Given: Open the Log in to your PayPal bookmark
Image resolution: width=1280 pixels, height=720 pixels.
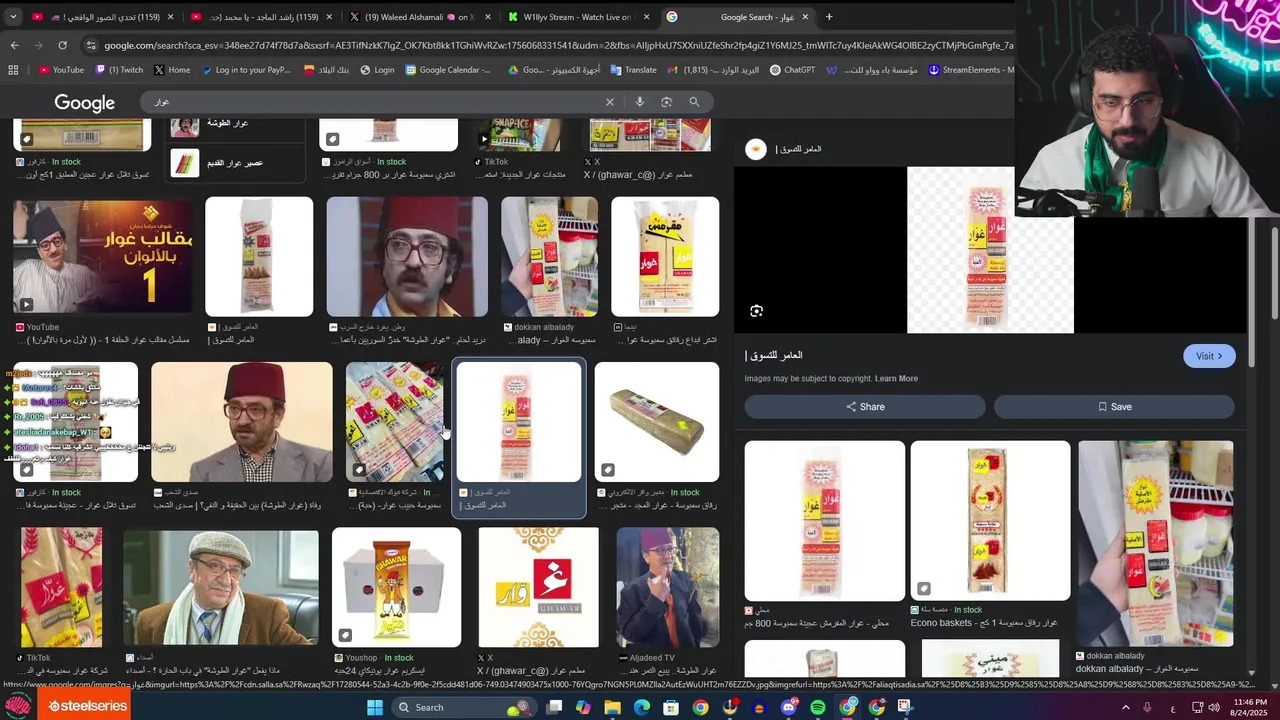Looking at the screenshot, I should click(246, 70).
